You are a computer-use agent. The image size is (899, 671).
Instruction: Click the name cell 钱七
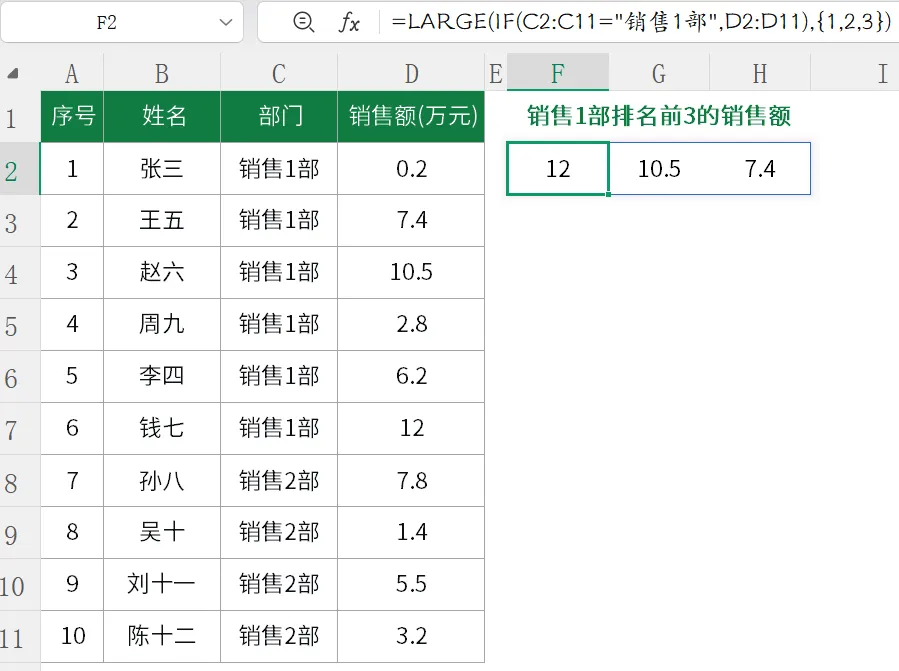pos(162,428)
